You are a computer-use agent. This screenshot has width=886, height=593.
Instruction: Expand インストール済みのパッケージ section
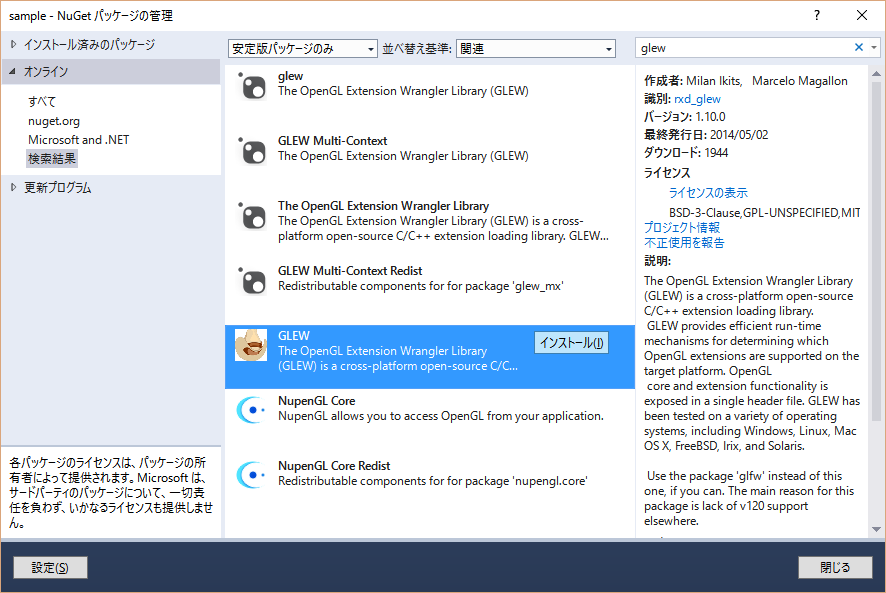[x=14, y=44]
